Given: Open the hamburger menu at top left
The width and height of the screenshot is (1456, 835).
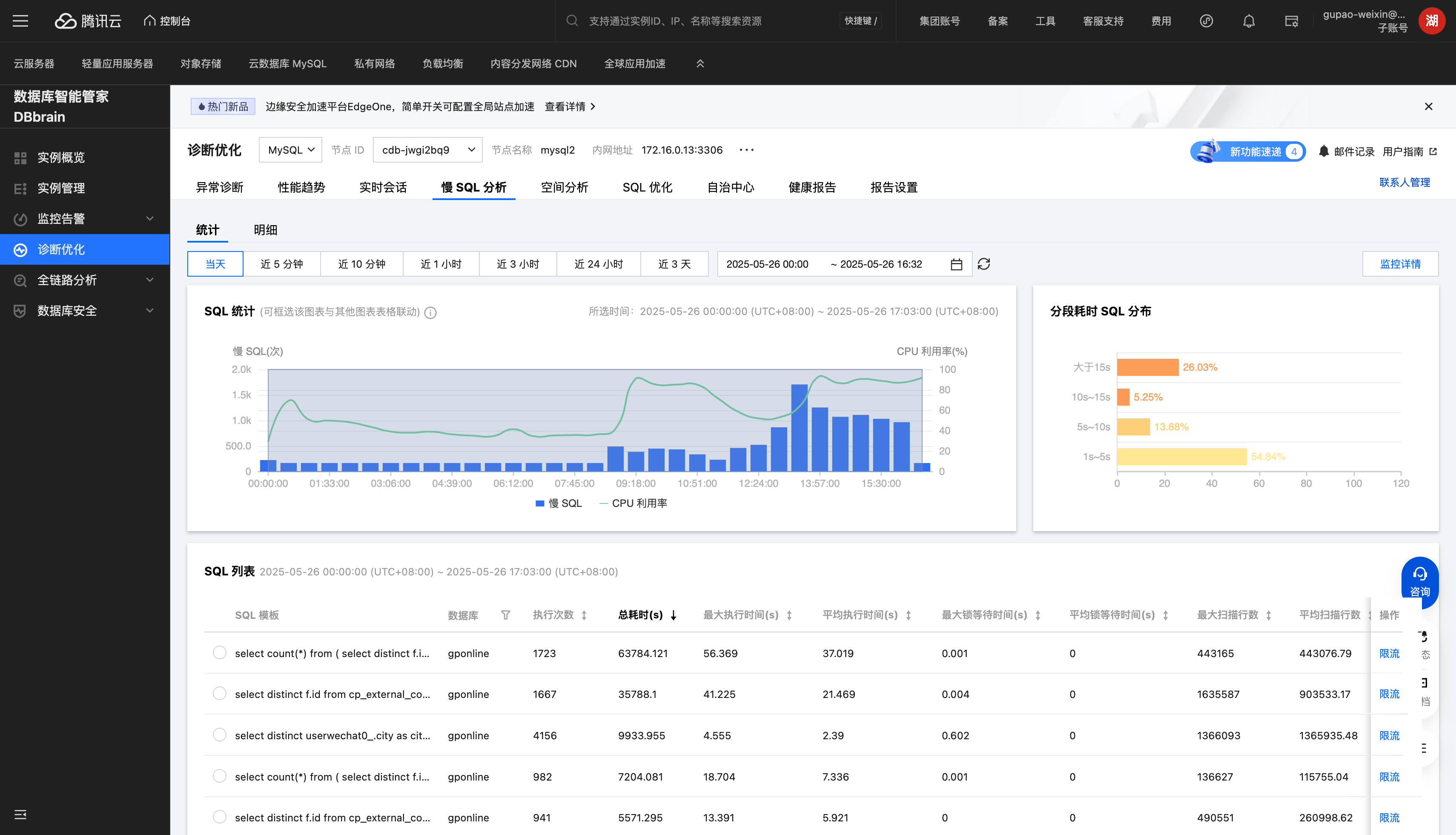Looking at the screenshot, I should click(21, 21).
